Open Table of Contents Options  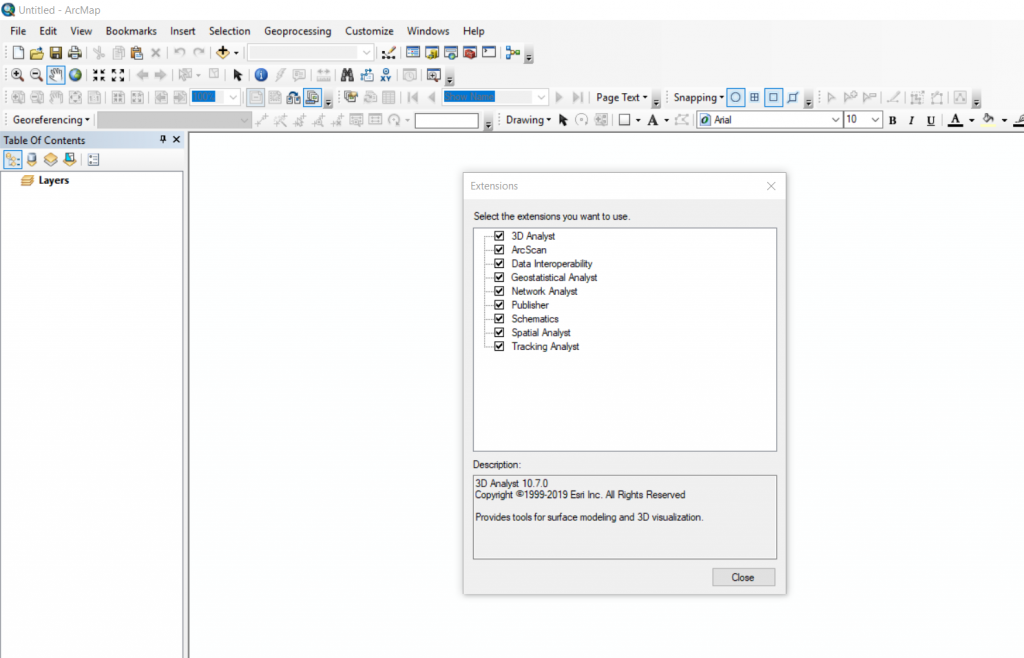(93, 159)
